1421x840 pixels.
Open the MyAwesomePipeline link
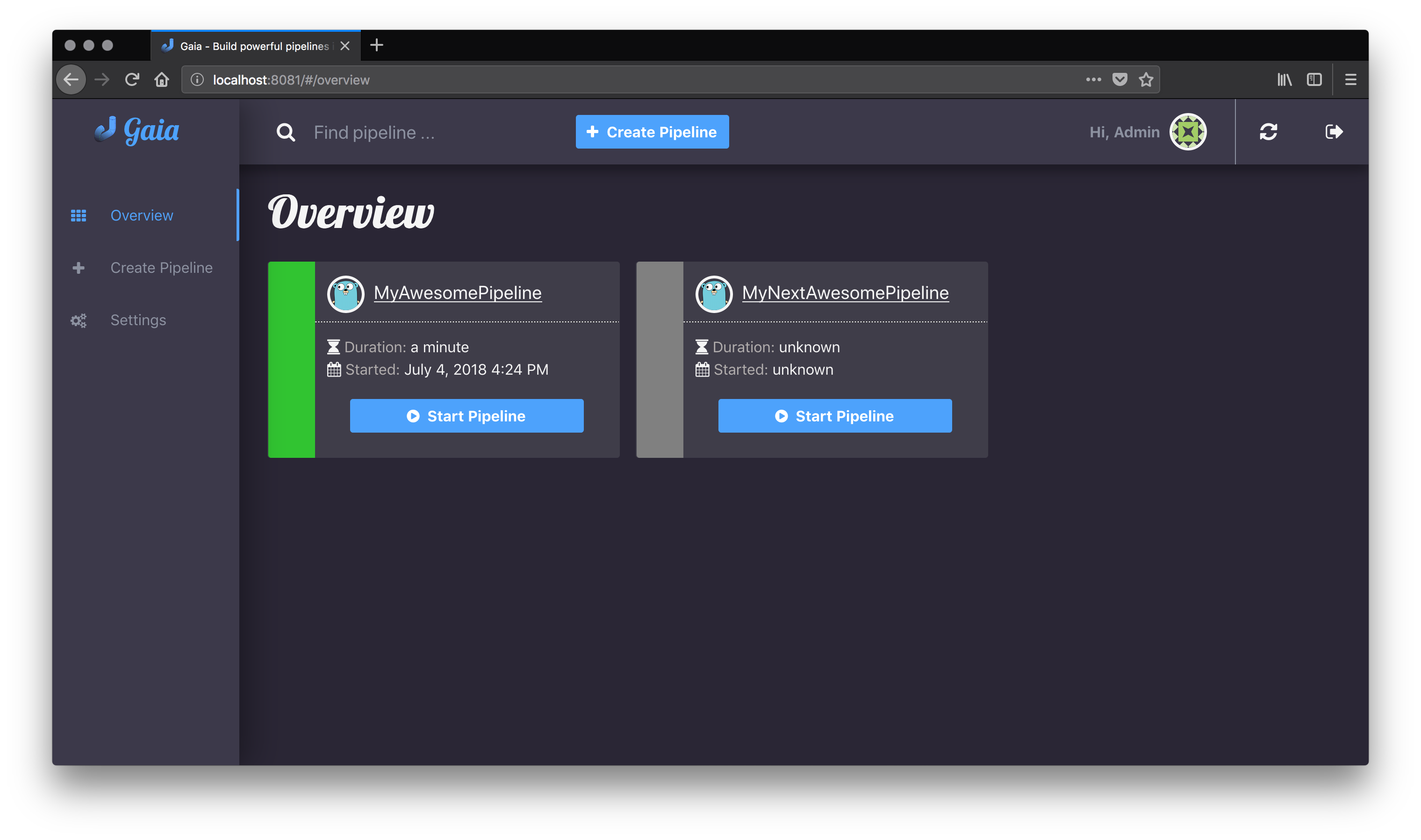pyautogui.click(x=457, y=292)
